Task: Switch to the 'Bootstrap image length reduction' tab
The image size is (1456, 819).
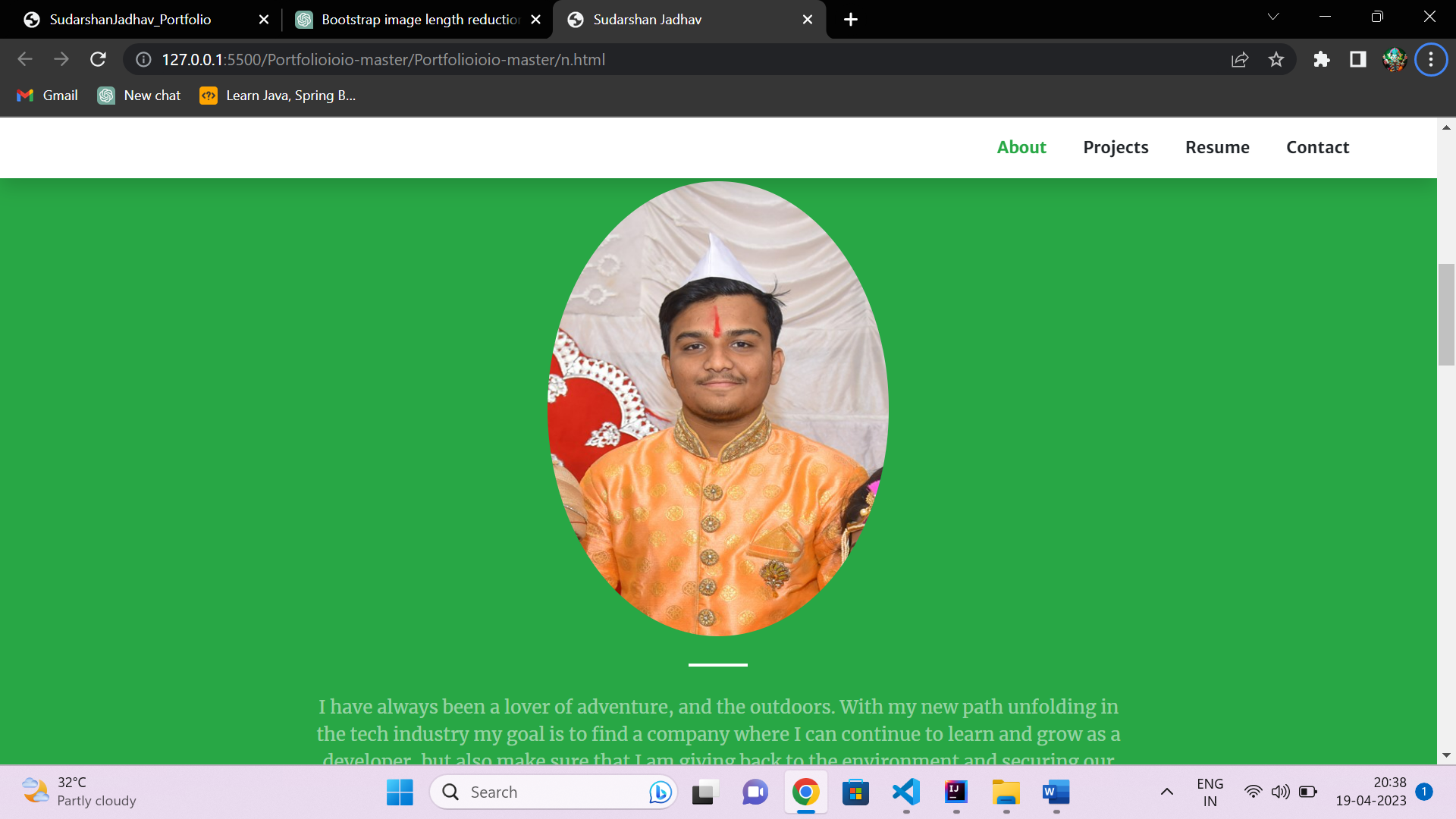Action: [416, 19]
